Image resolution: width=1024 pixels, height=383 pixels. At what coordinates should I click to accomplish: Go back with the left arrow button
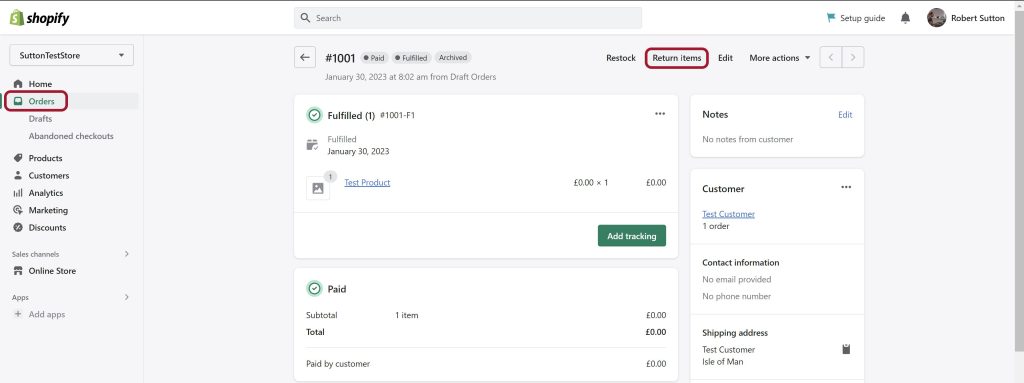pos(304,58)
